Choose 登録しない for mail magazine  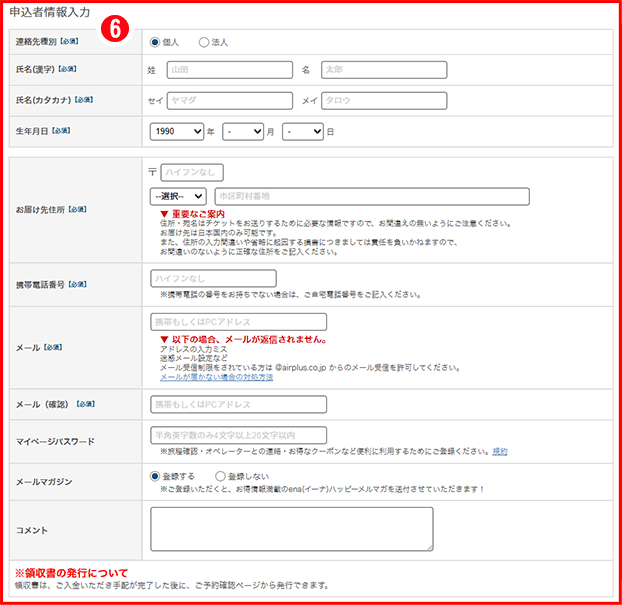tap(219, 476)
